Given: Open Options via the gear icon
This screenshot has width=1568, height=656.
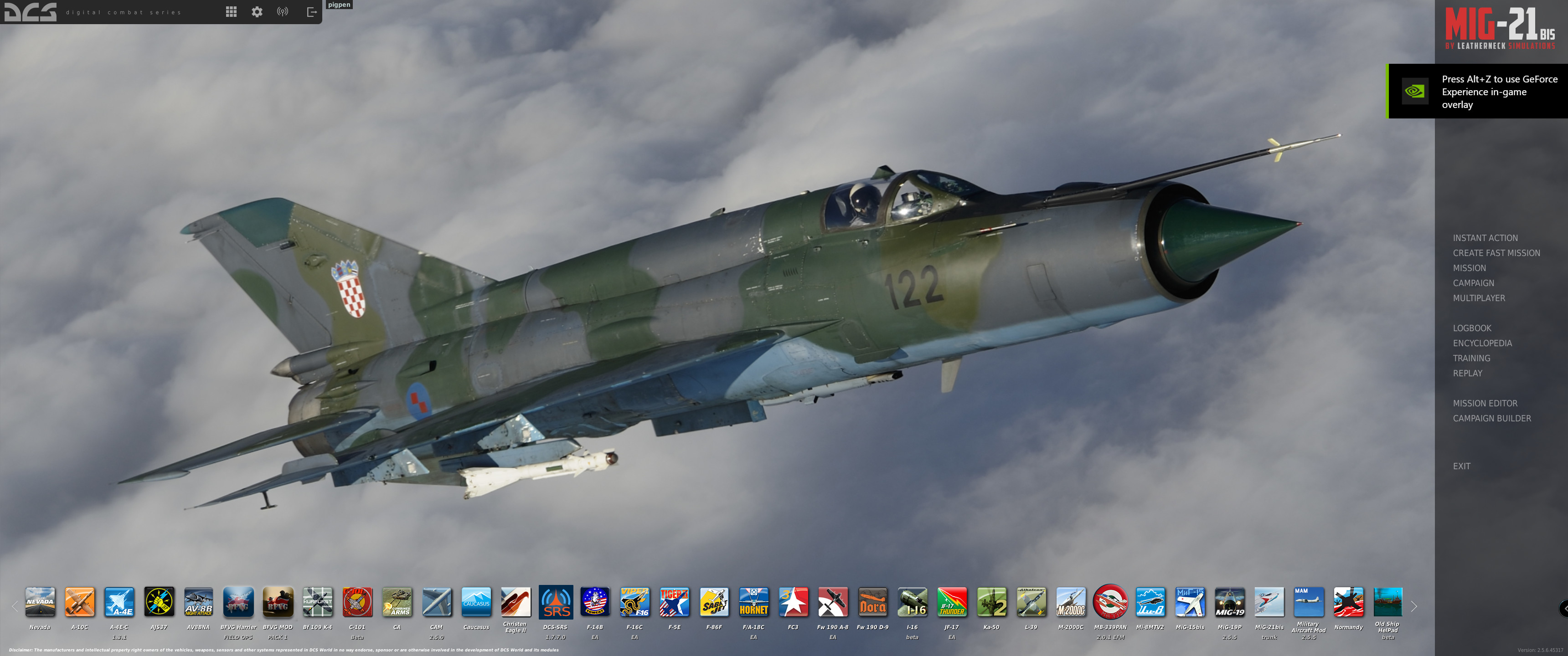Looking at the screenshot, I should click(257, 11).
